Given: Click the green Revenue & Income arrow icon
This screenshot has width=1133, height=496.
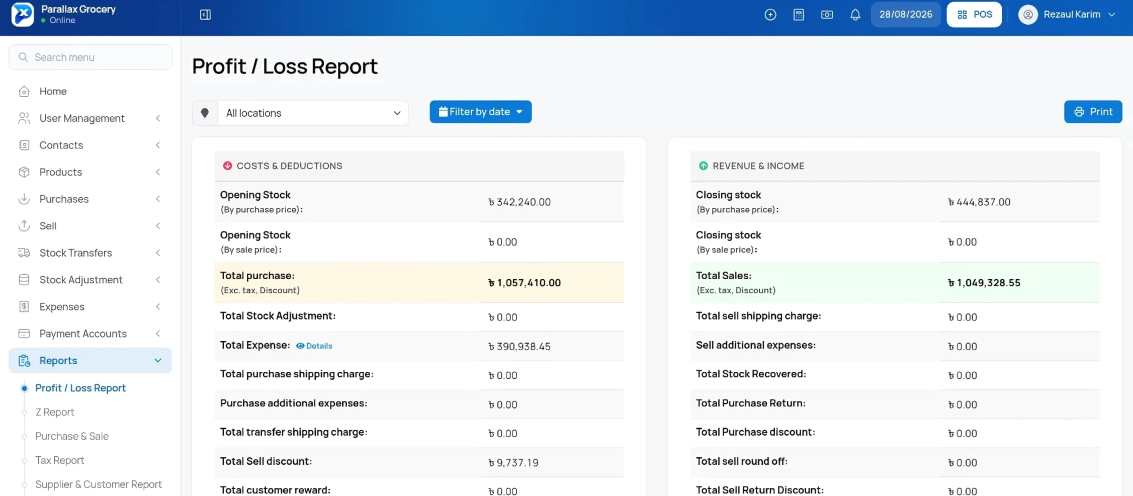Looking at the screenshot, I should [x=703, y=166].
